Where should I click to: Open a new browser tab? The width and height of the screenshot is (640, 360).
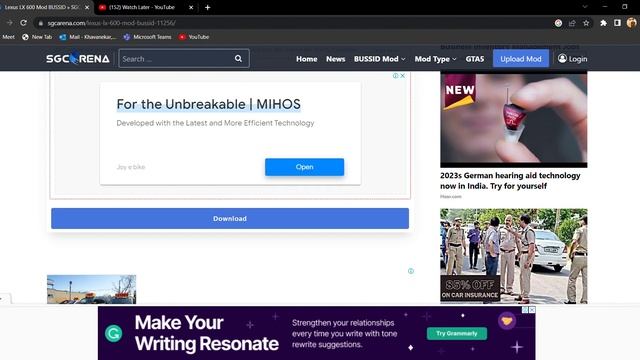(207, 7)
